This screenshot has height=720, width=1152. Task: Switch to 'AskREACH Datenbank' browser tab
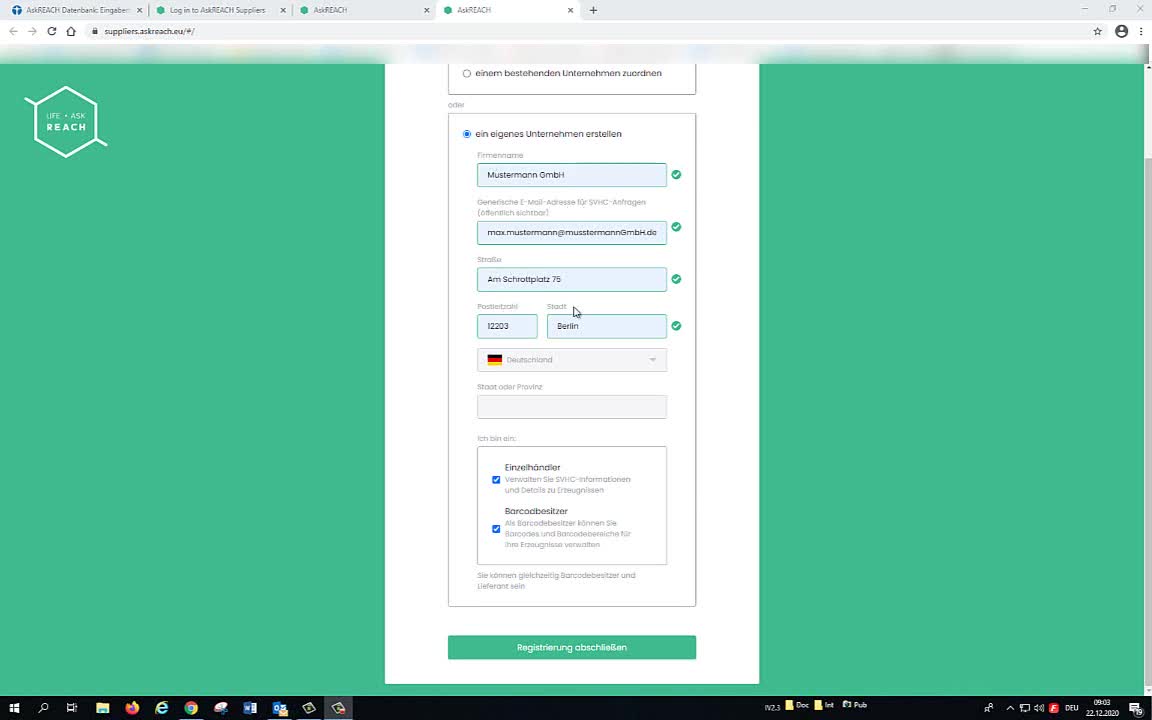click(76, 10)
